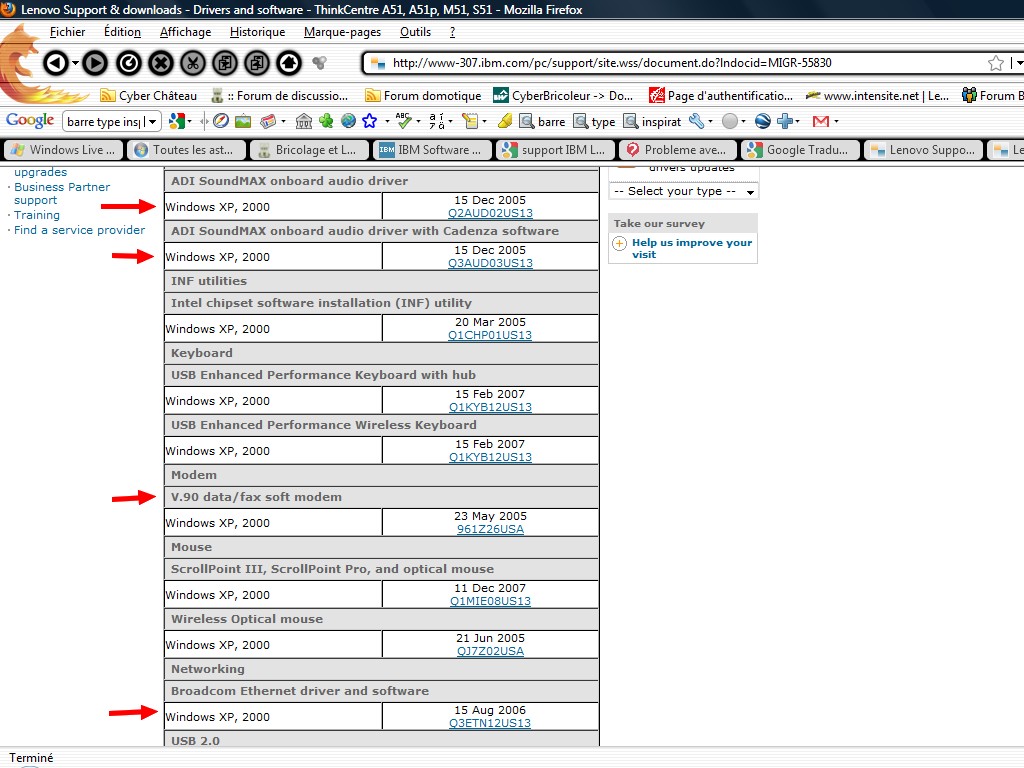This screenshot has height=768, width=1024.
Task: Expand the Google search box suggestions dropdown
Action: pos(152,121)
